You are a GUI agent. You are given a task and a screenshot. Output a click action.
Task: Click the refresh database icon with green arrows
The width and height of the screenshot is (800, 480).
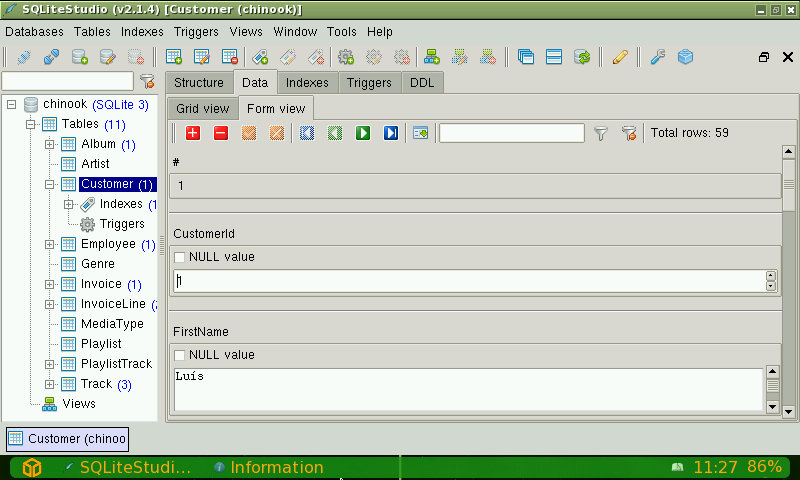[582, 57]
